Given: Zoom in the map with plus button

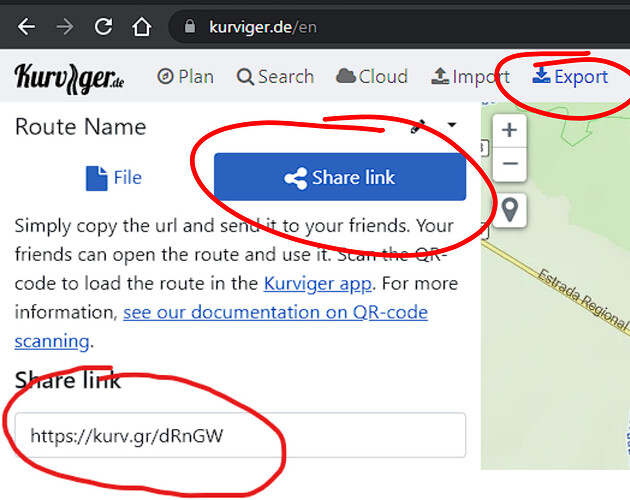Looking at the screenshot, I should click(509, 130).
